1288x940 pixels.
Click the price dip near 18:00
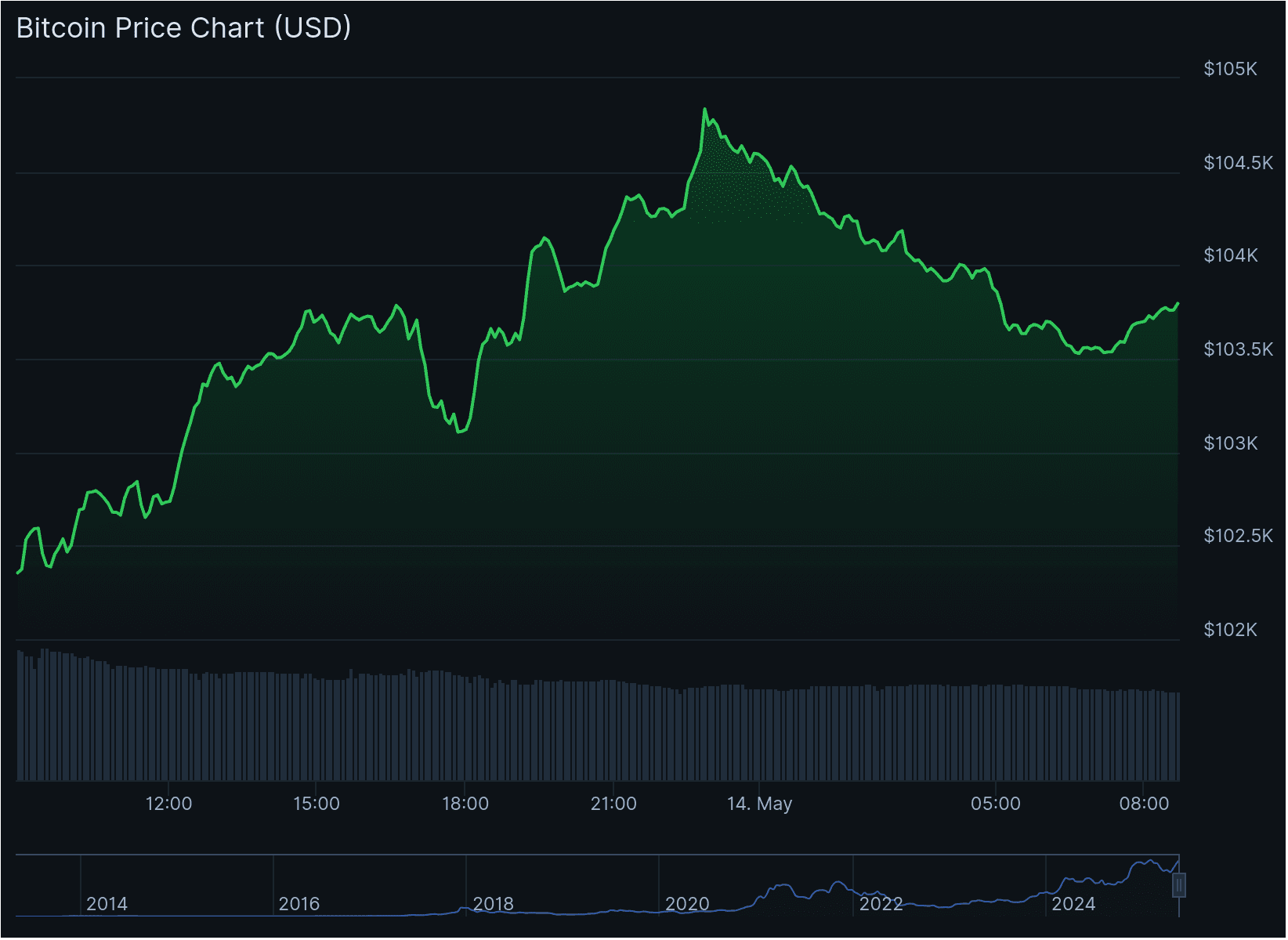[459, 432]
